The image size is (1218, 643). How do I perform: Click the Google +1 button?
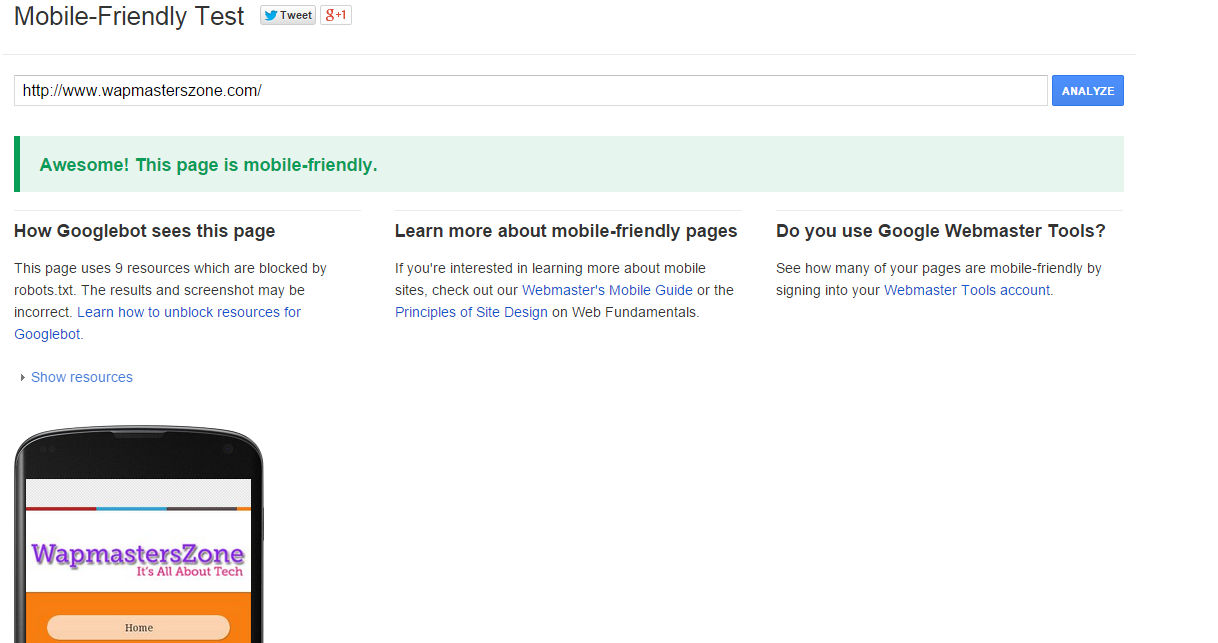click(336, 15)
